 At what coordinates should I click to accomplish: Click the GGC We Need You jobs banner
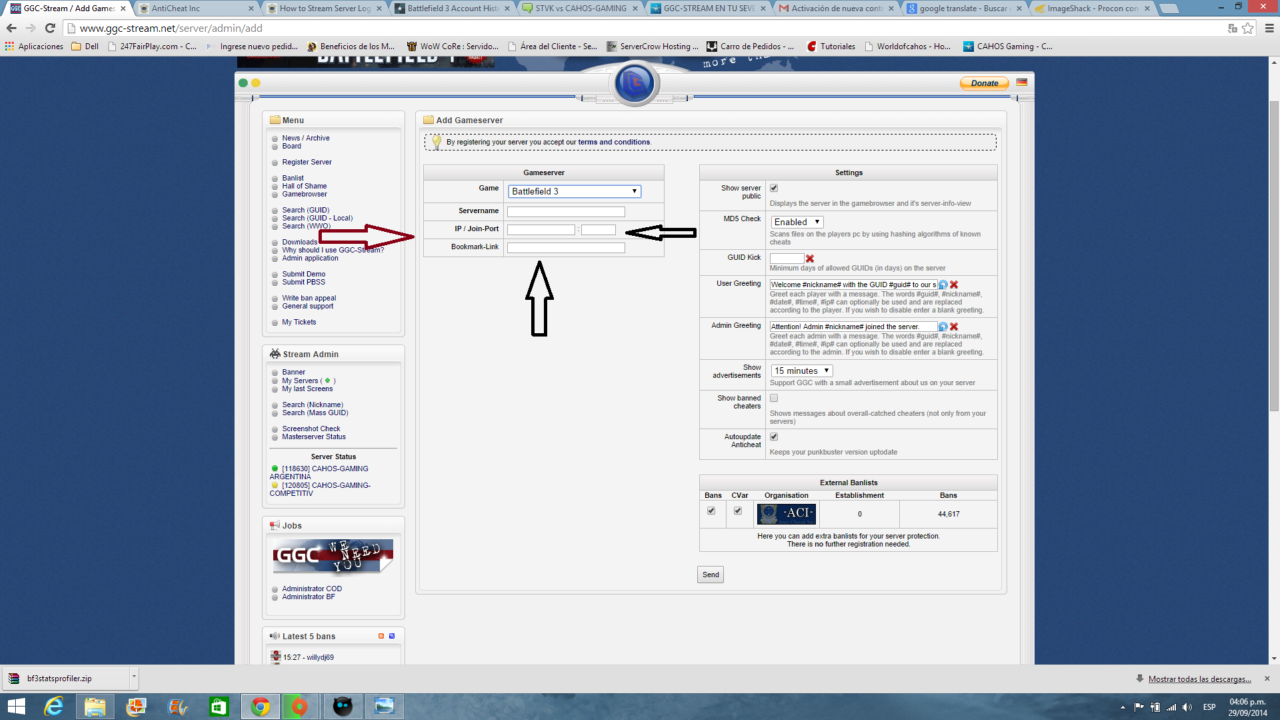click(332, 557)
